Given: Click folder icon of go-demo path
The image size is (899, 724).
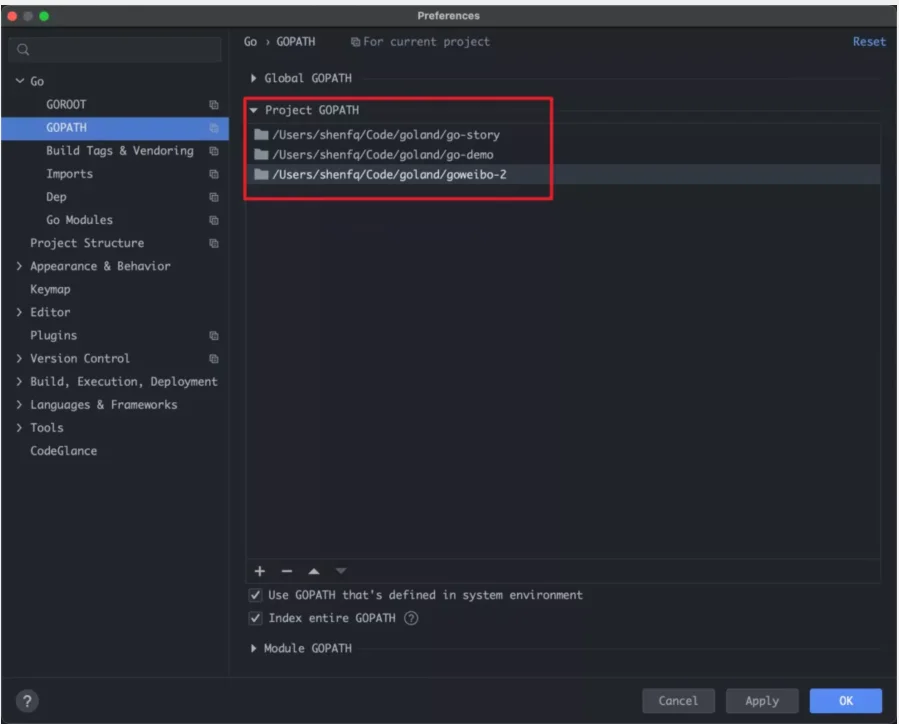Looking at the screenshot, I should [x=261, y=154].
